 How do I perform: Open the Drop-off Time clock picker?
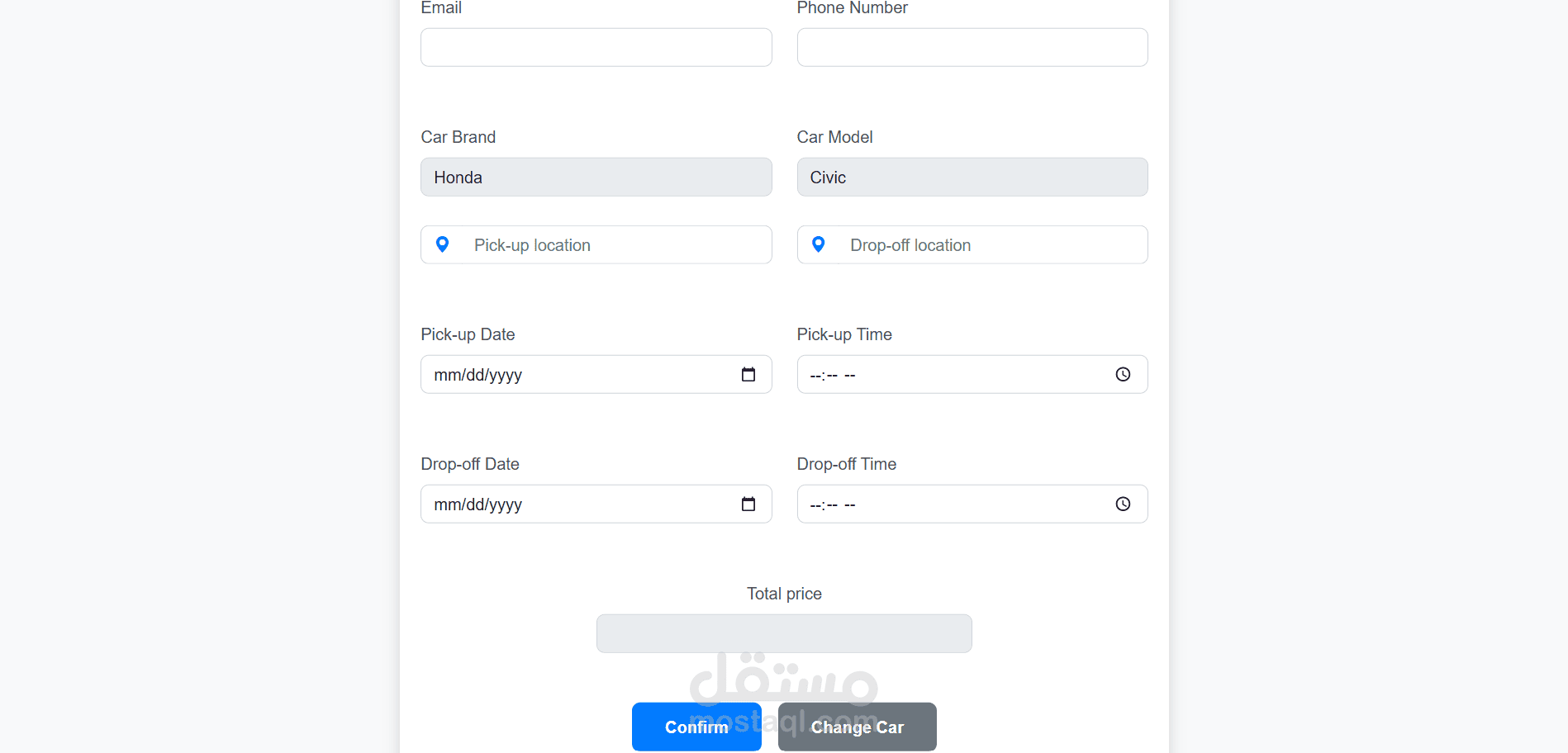[x=1123, y=504]
